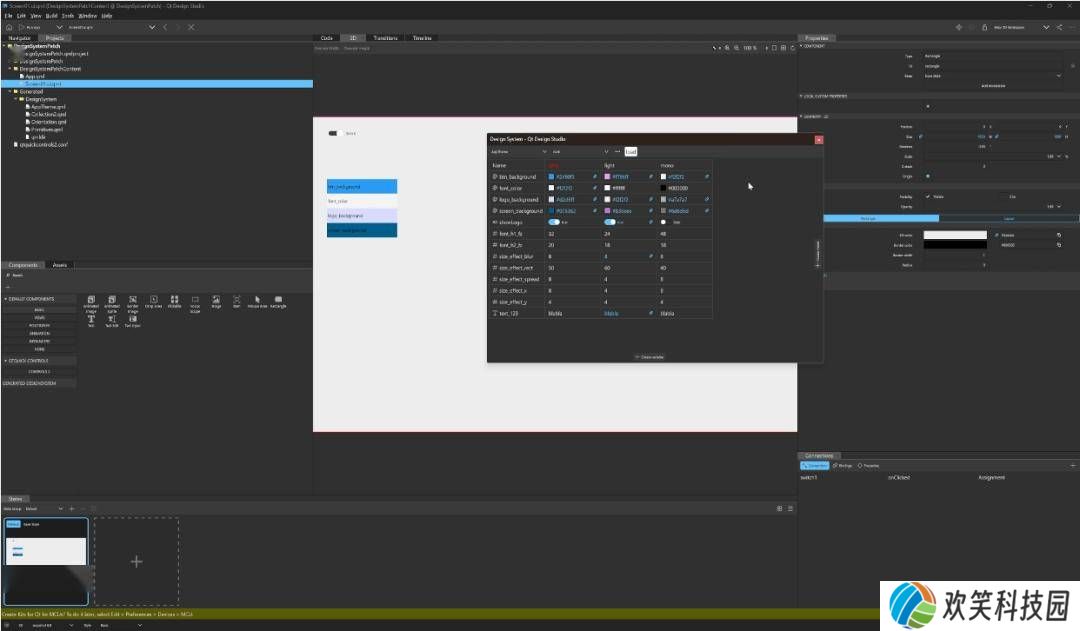Click the Load button in Design System dialog
Viewport: 1080px width, 631px height.
click(x=631, y=152)
